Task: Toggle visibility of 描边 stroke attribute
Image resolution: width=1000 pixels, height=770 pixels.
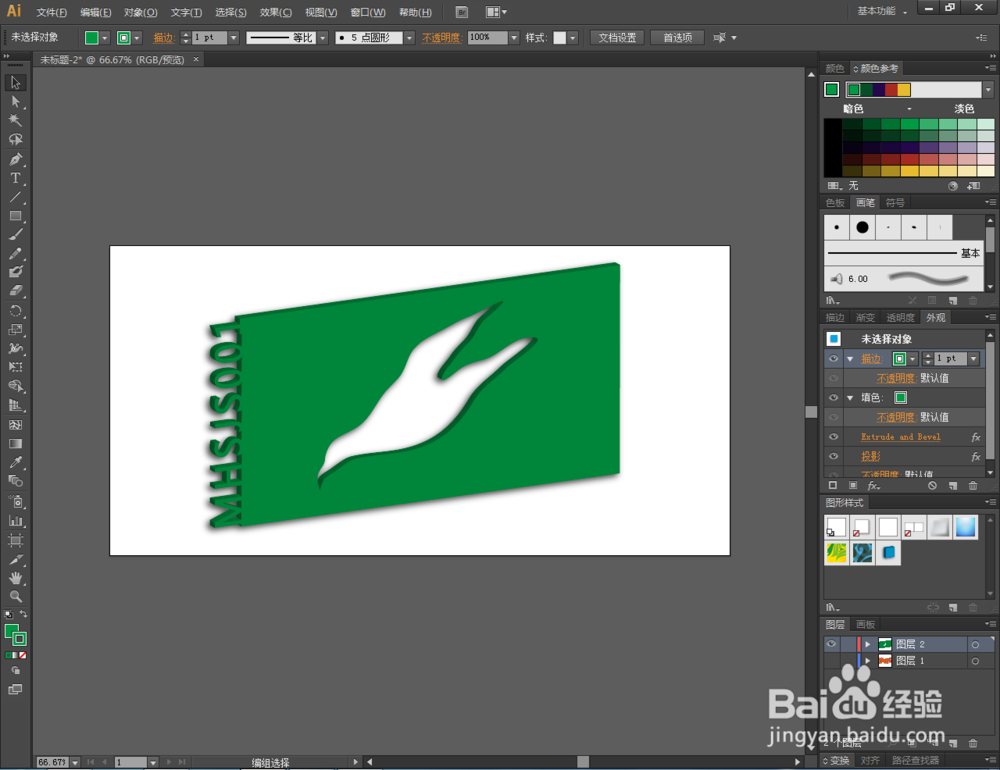Action: tap(833, 359)
